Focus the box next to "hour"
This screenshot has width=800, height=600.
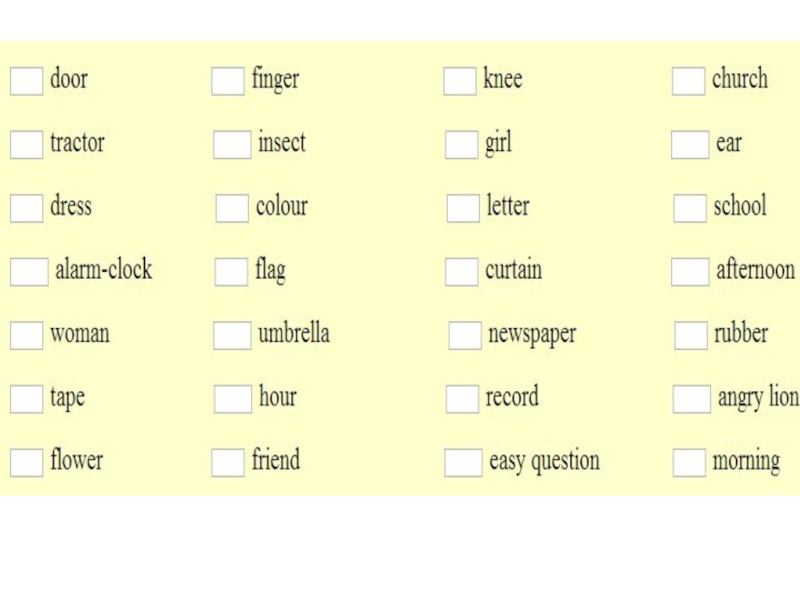coord(232,399)
